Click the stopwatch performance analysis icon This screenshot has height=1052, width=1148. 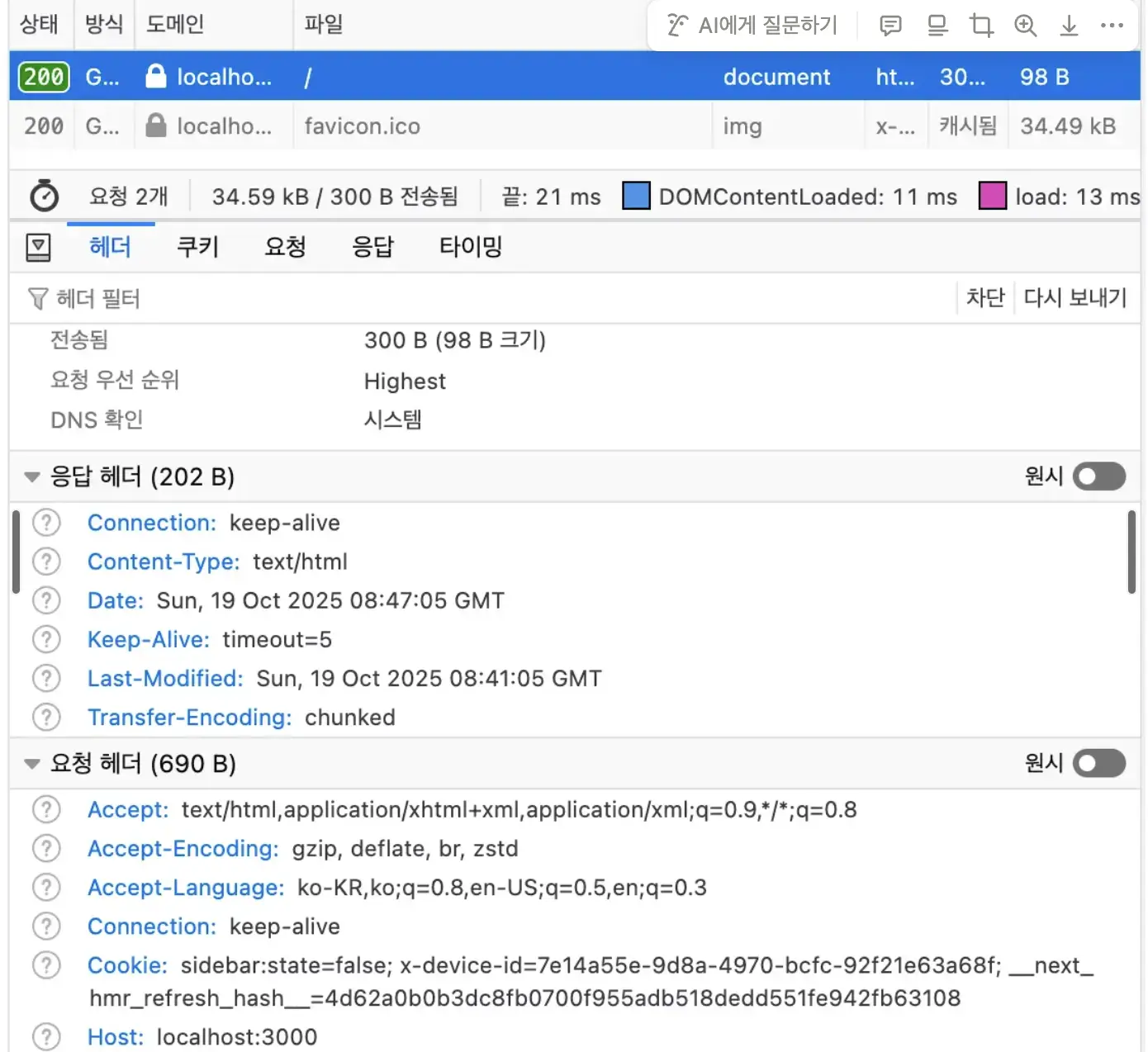pos(44,197)
